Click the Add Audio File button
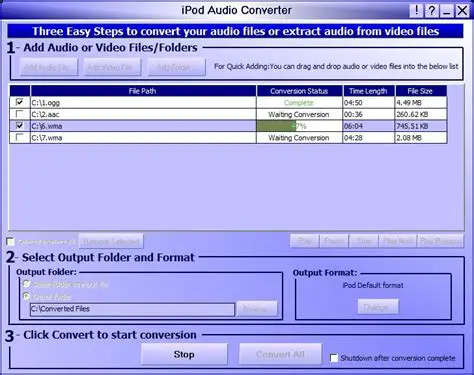The image size is (474, 375). [x=49, y=67]
